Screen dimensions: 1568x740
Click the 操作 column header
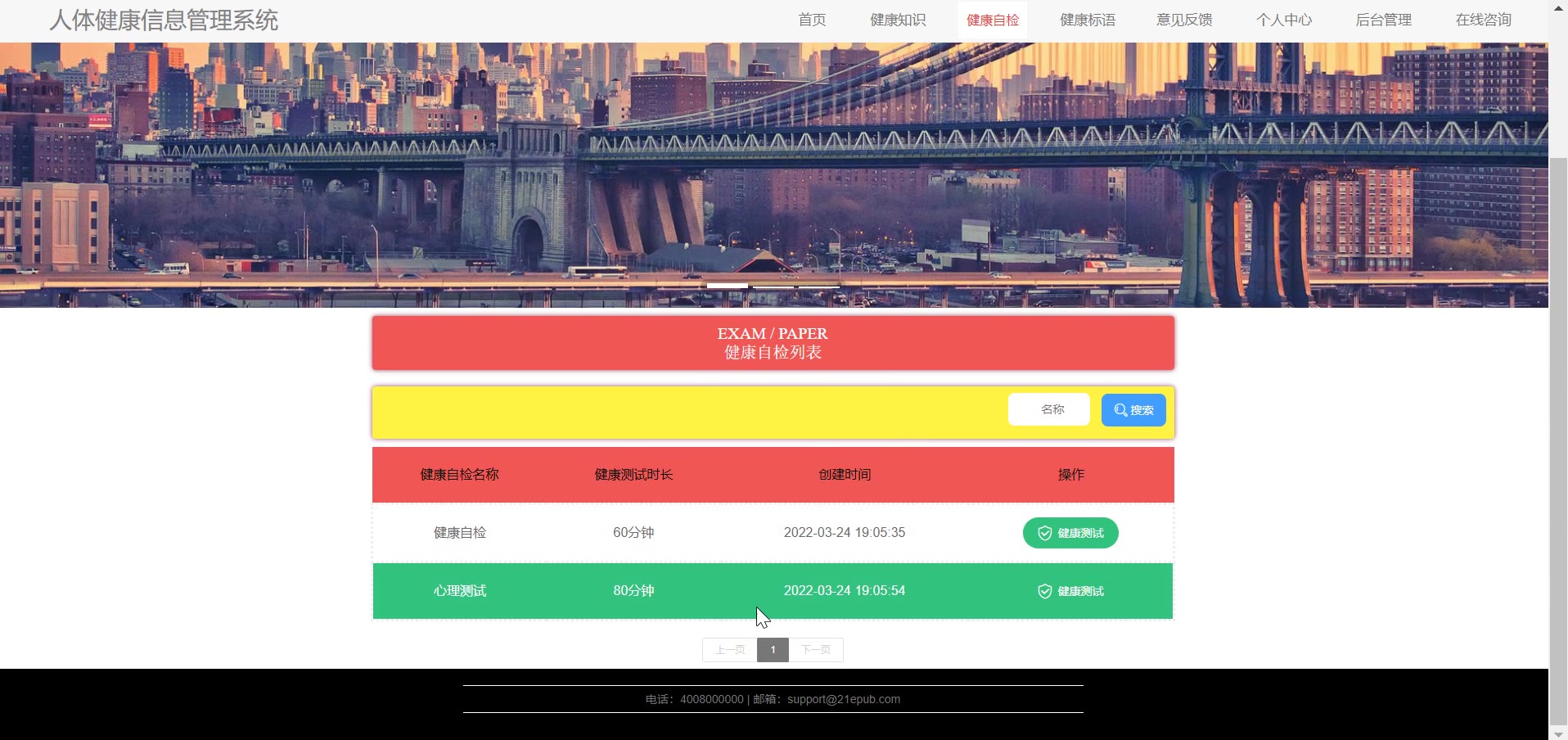[x=1070, y=475]
